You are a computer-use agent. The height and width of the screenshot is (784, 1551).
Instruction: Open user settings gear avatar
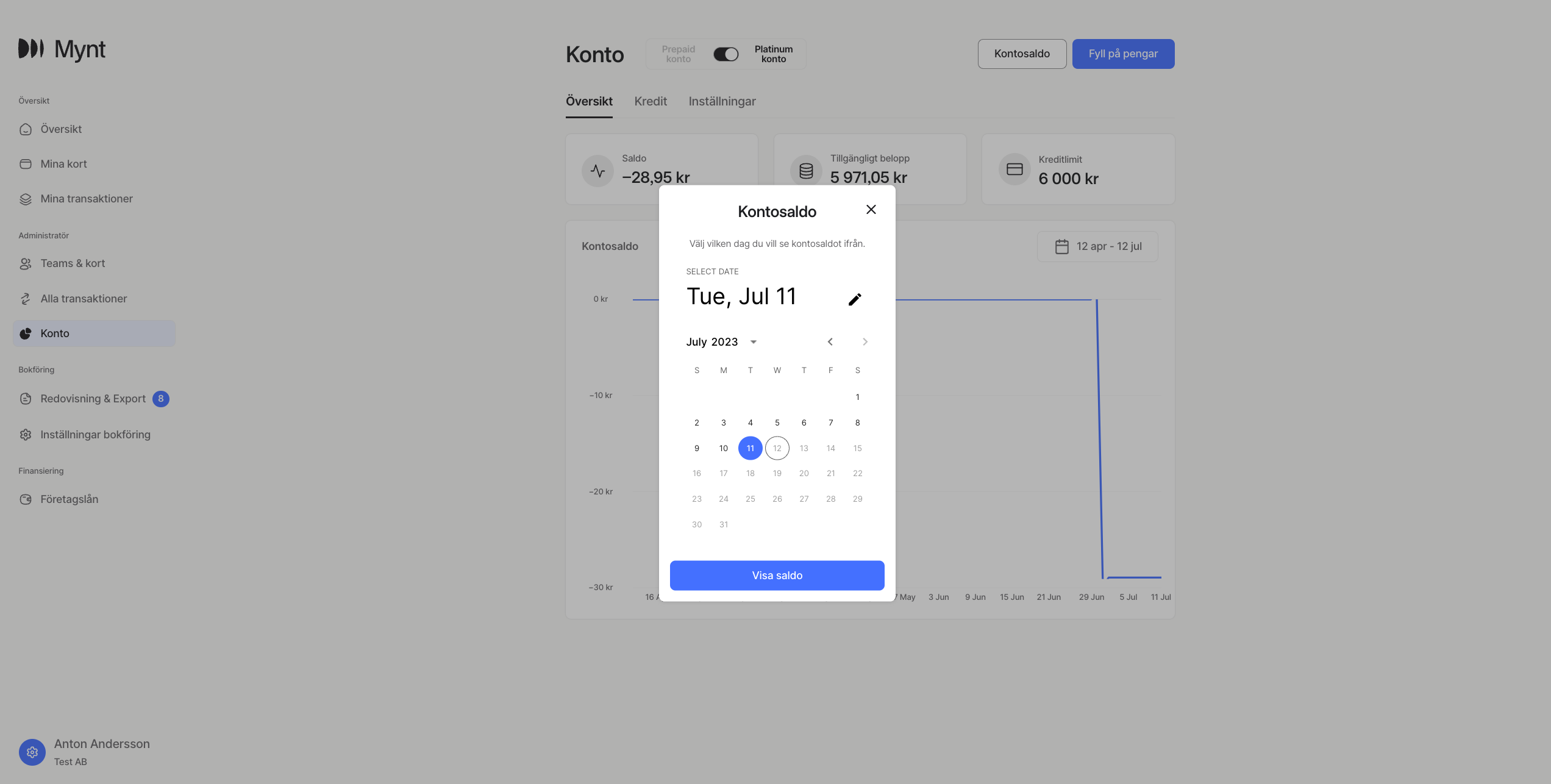32,752
